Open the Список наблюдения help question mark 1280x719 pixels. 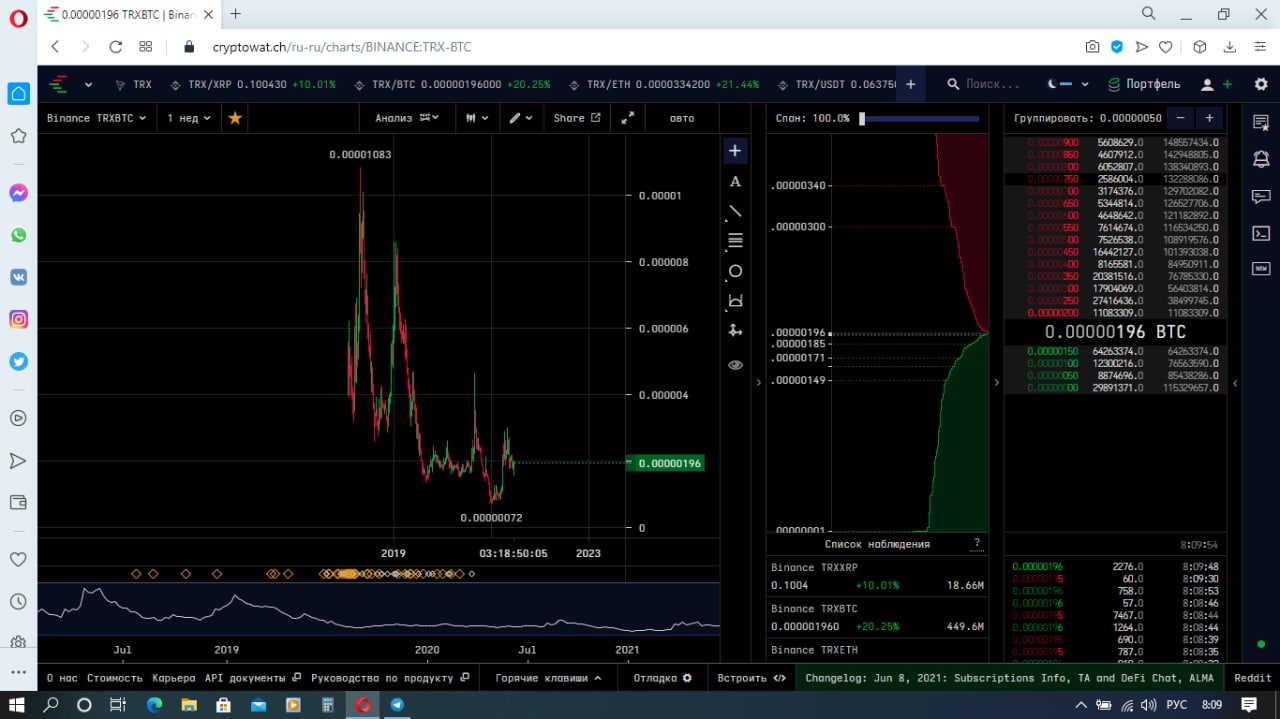point(977,543)
